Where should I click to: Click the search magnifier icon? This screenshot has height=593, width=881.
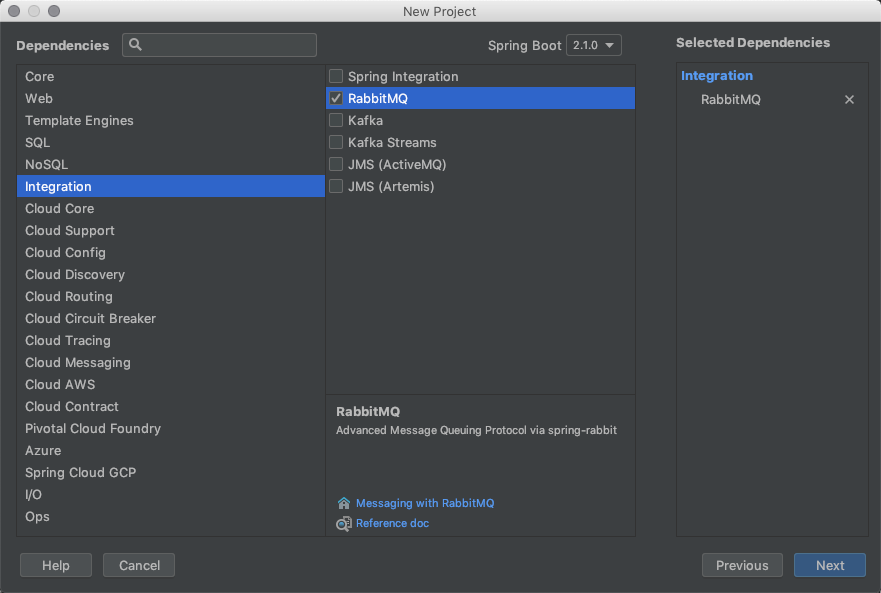click(136, 45)
